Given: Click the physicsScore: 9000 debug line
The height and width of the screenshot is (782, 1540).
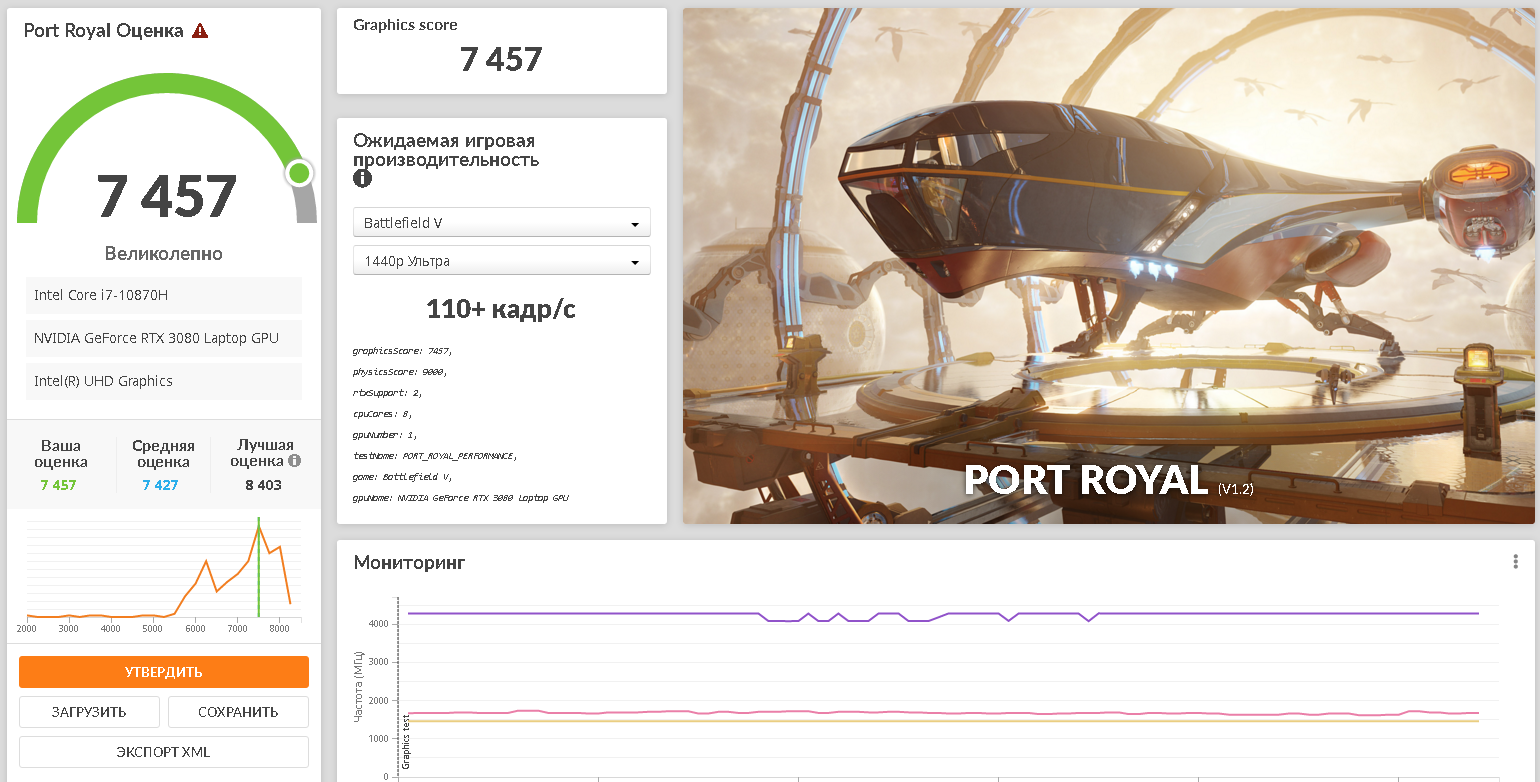Looking at the screenshot, I should [400, 371].
